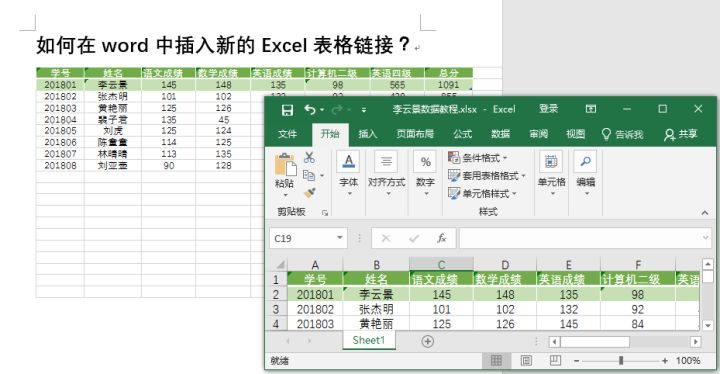This screenshot has height=374, width=720.
Task: Add a new sheet with plus icon
Action: [x=428, y=341]
